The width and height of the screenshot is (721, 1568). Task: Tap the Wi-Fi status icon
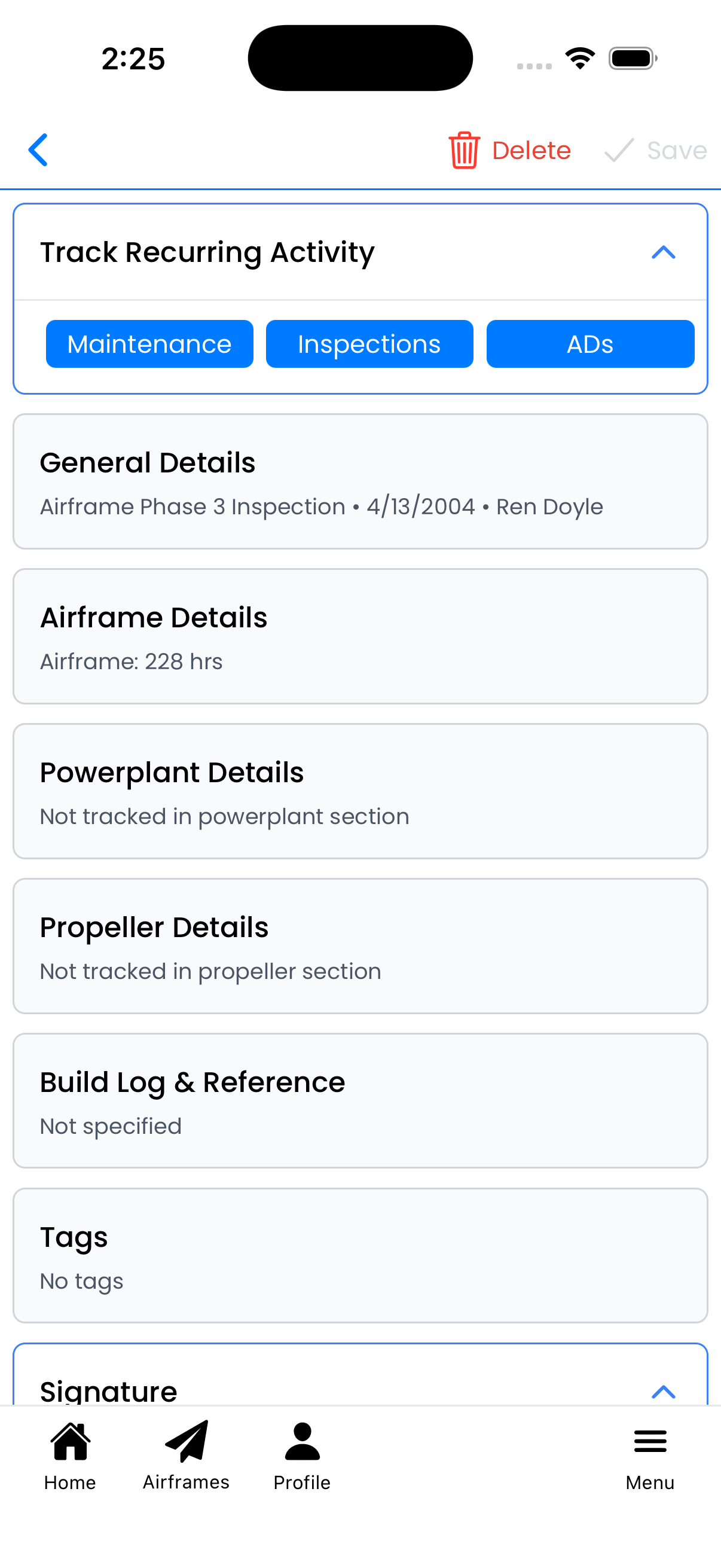580,59
